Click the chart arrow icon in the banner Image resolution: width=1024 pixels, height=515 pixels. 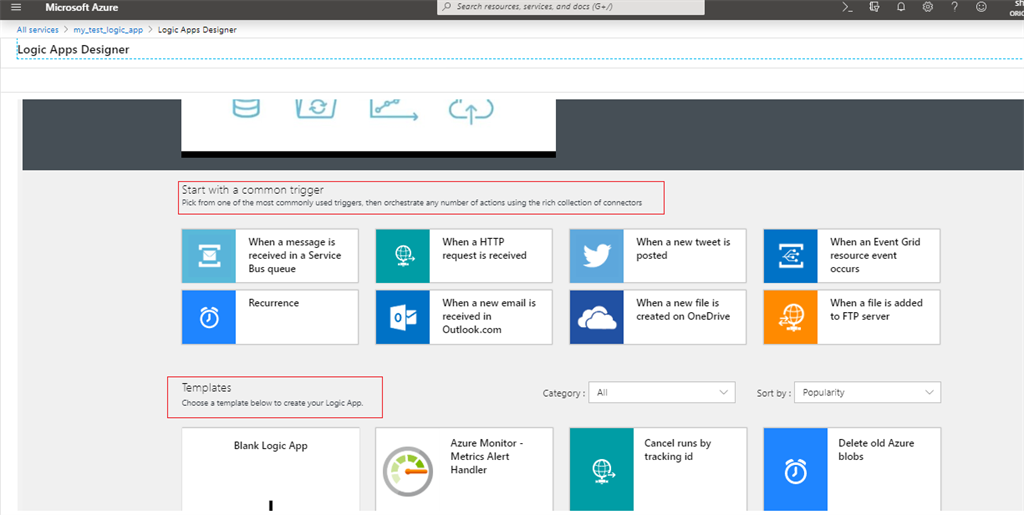coord(394,110)
